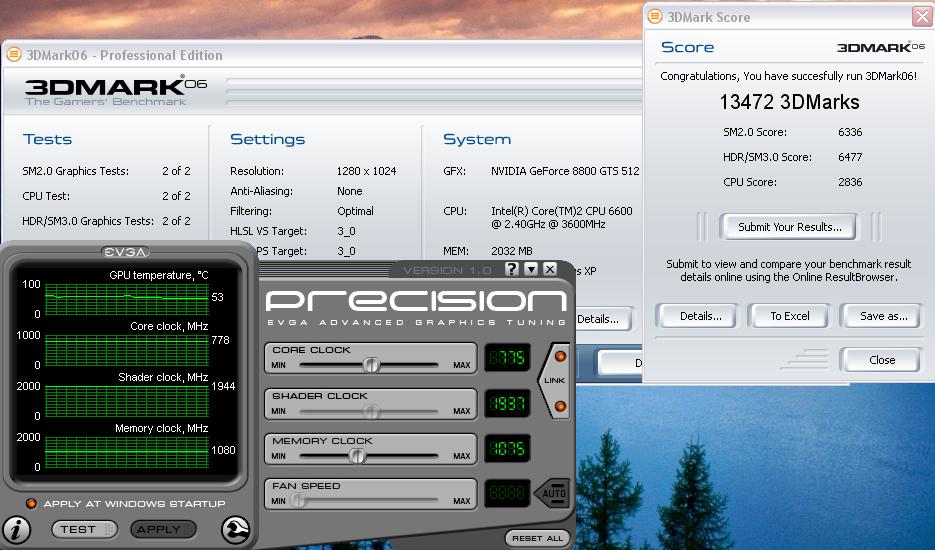Click the HDR/SM3.0 Graphics Tests row
Viewport: 935px width, 550px height.
106,221
